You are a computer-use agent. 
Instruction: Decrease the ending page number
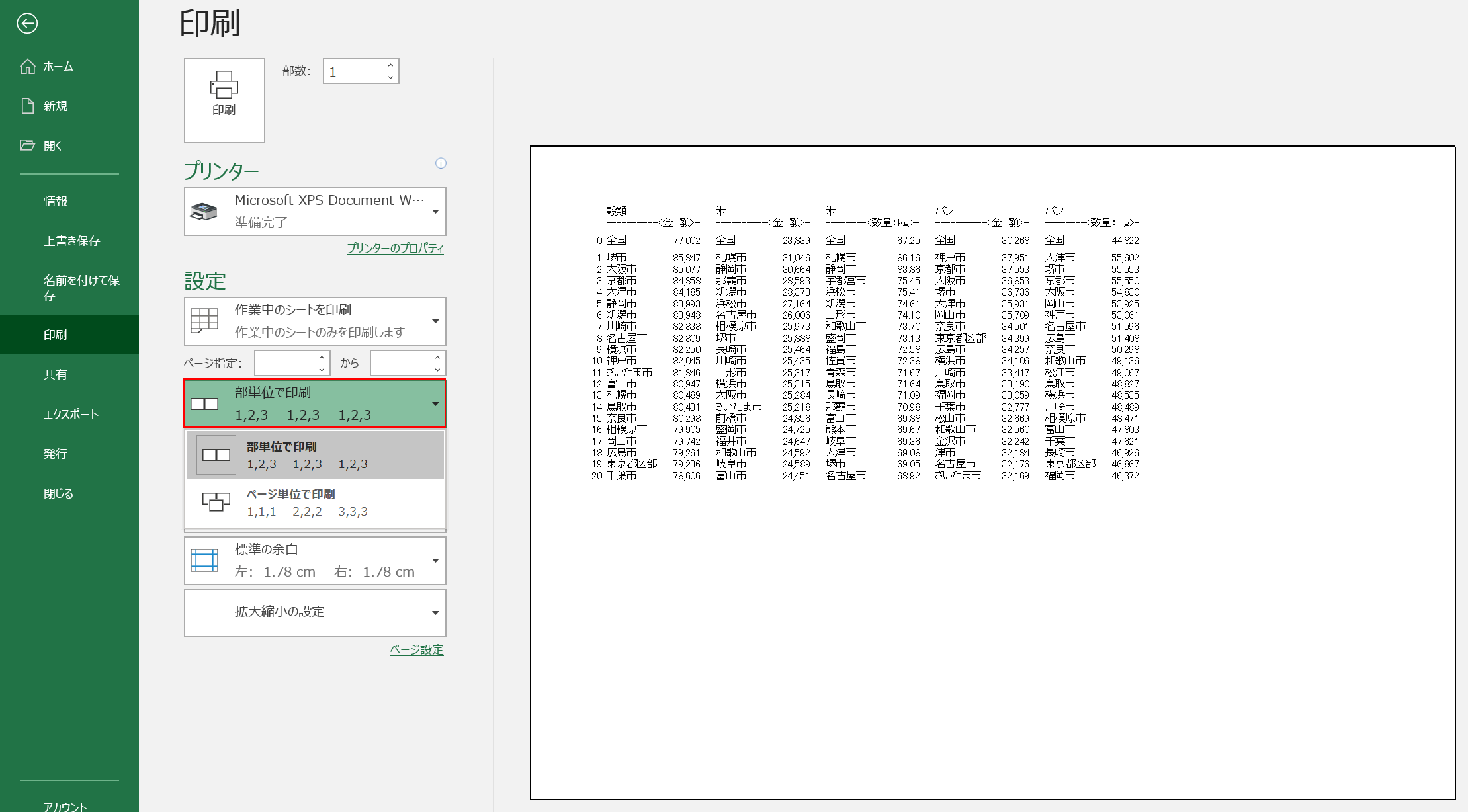click(437, 368)
